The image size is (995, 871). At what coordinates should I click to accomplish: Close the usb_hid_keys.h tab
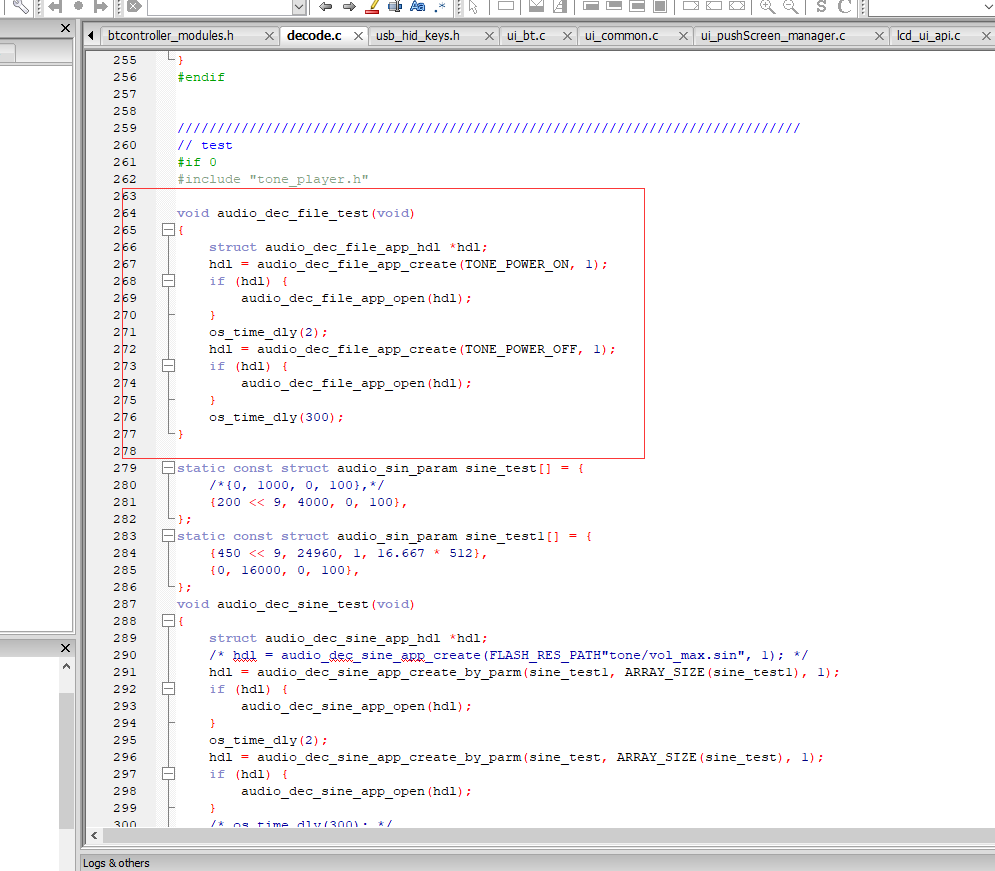pos(489,36)
